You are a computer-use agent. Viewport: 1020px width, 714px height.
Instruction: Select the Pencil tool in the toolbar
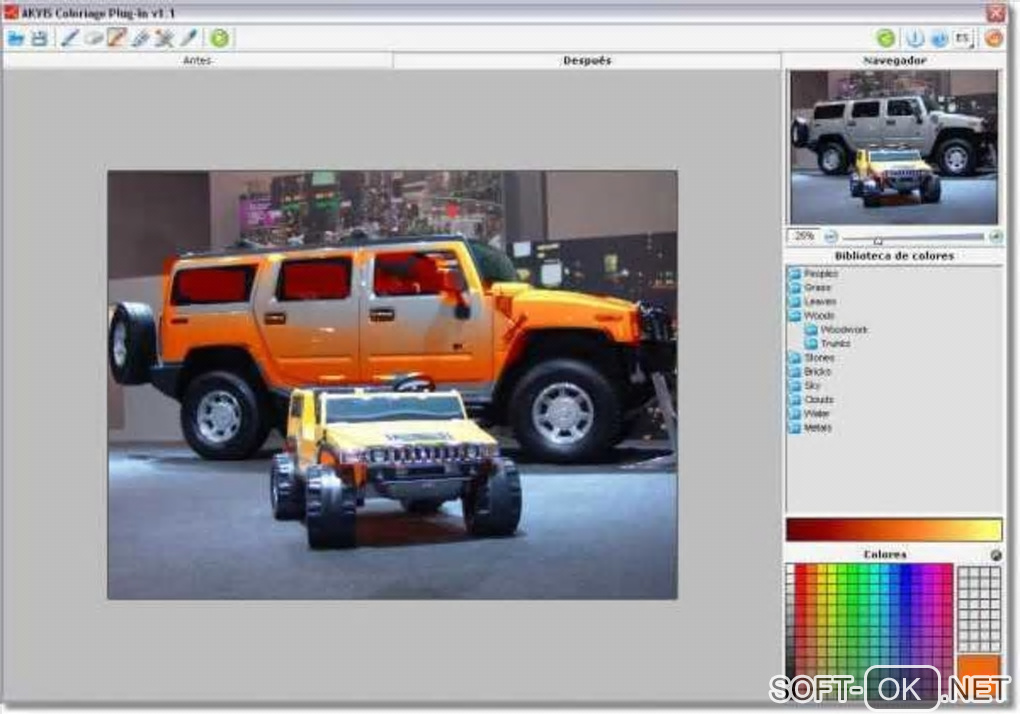click(70, 38)
